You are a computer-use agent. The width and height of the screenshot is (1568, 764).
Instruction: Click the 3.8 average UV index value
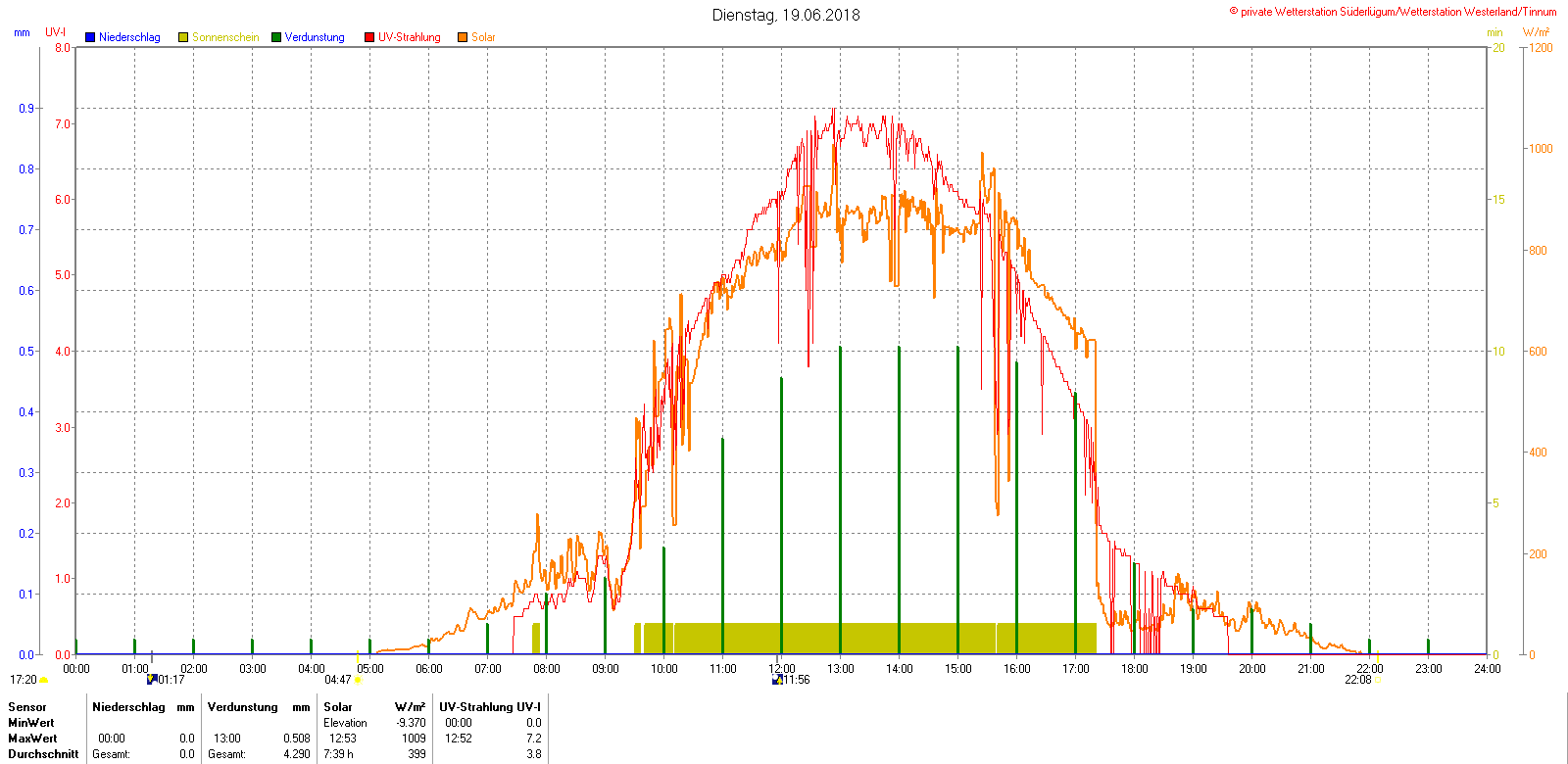pyautogui.click(x=534, y=754)
